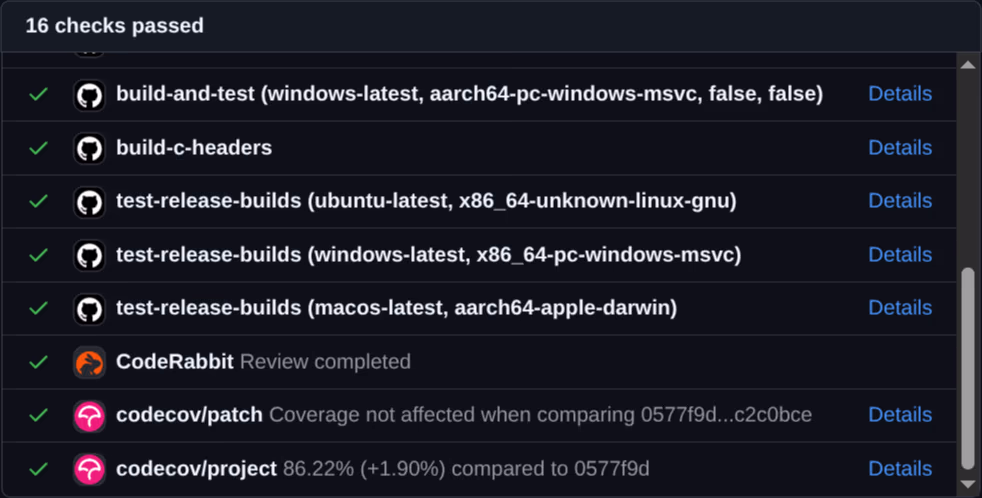Open codecov/patch Details link

click(899, 415)
